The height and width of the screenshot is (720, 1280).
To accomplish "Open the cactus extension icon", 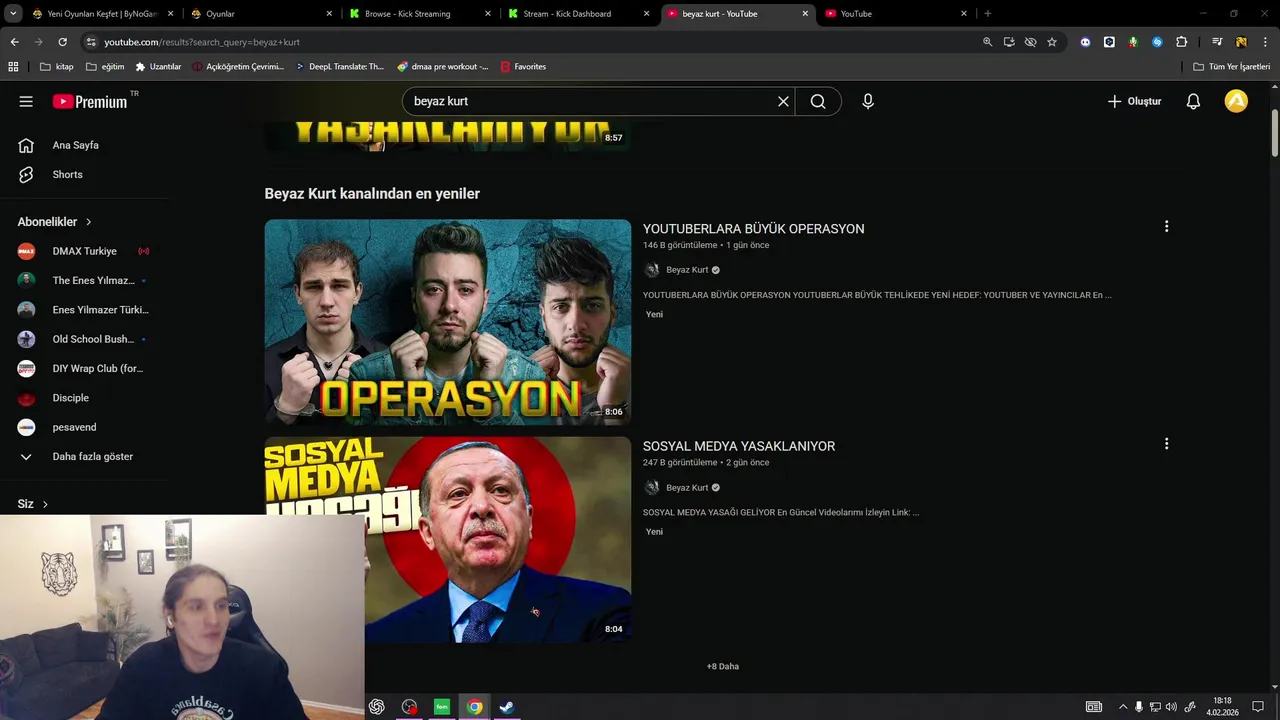I will pyautogui.click(x=1133, y=42).
